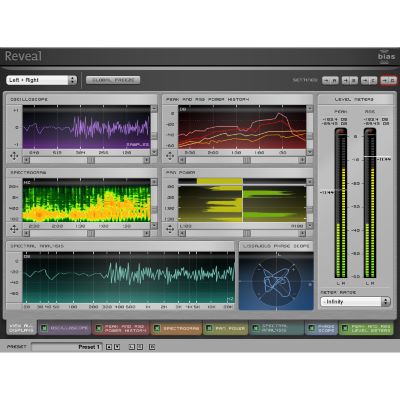Select settings slot A button
400x400 pixels.
point(330,80)
